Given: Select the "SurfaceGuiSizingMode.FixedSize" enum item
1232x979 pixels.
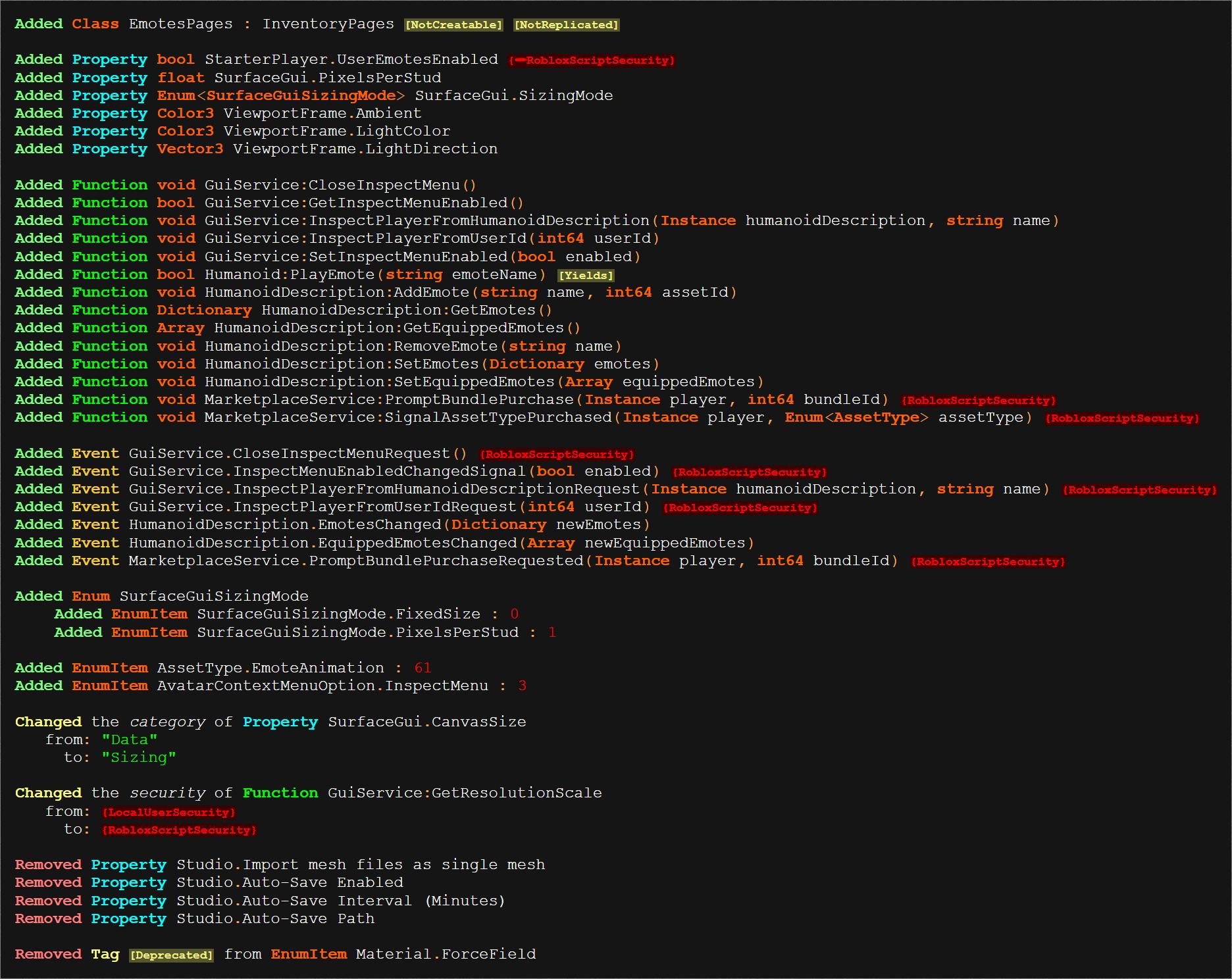Looking at the screenshot, I should [339, 614].
